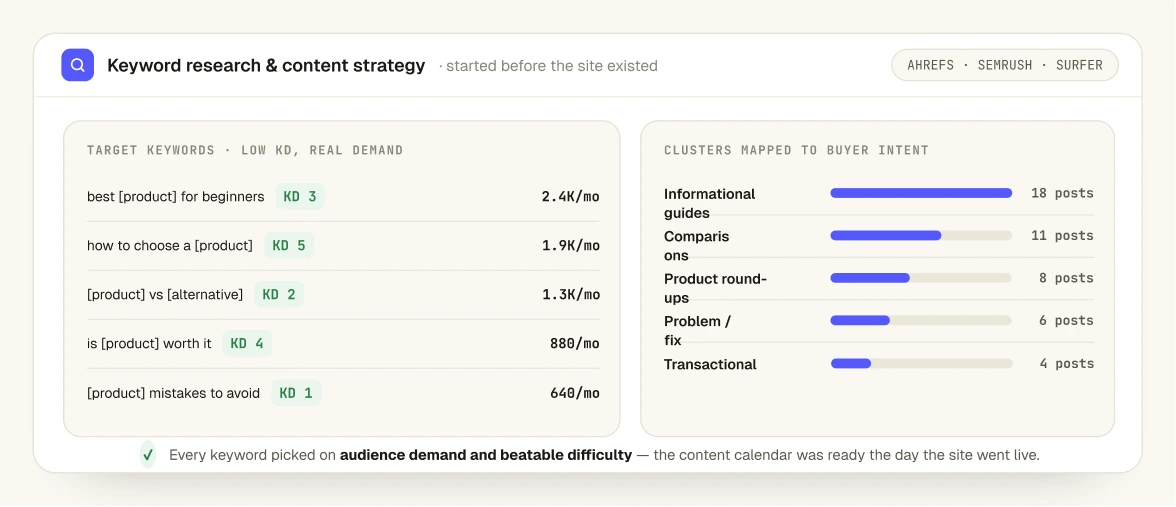Click 'CLUSTERS MAPPED TO BUYER INTENT' label
Image resolution: width=1176 pixels, height=507 pixels.
coord(796,150)
